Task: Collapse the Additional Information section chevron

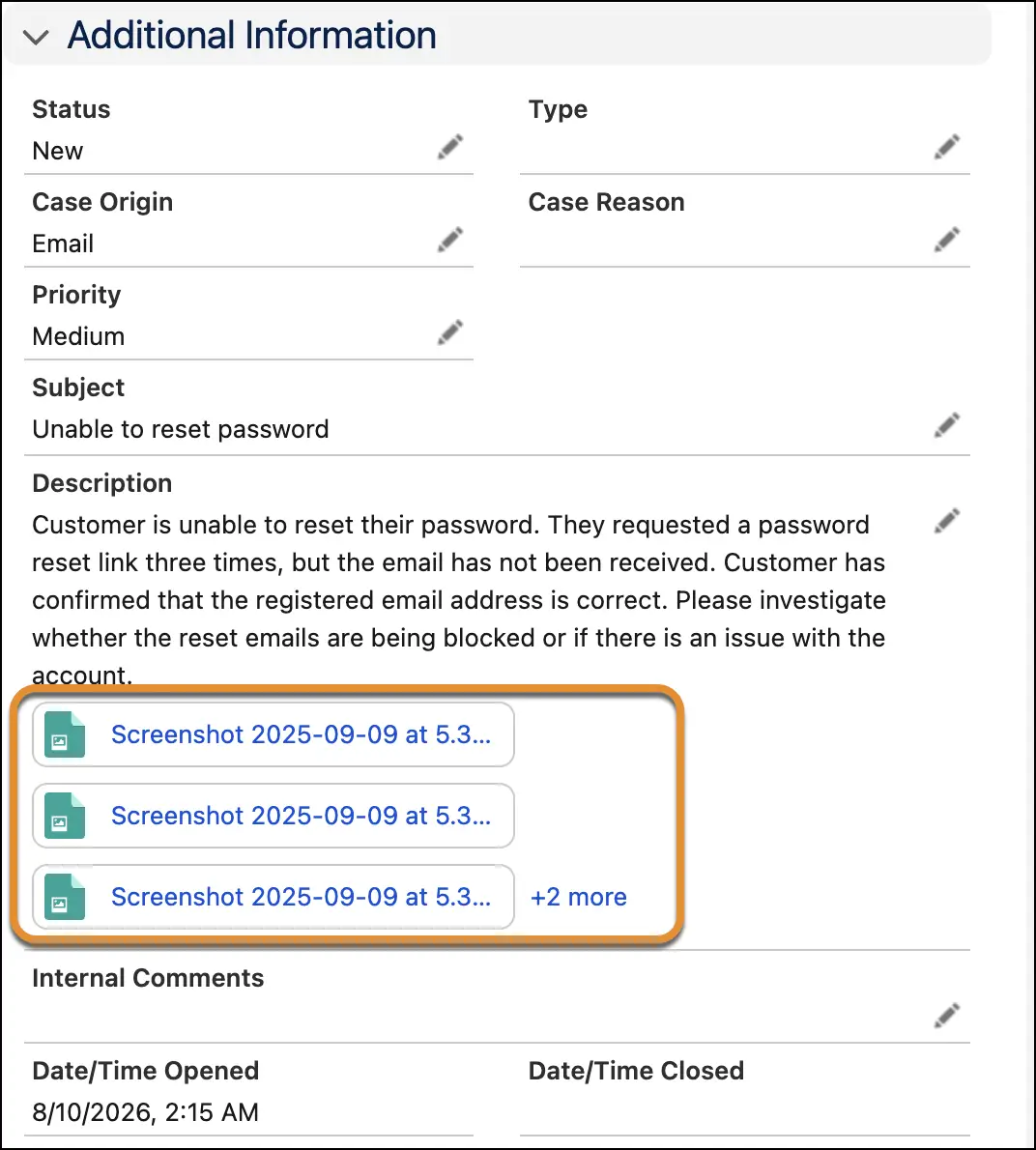Action: 36,37
